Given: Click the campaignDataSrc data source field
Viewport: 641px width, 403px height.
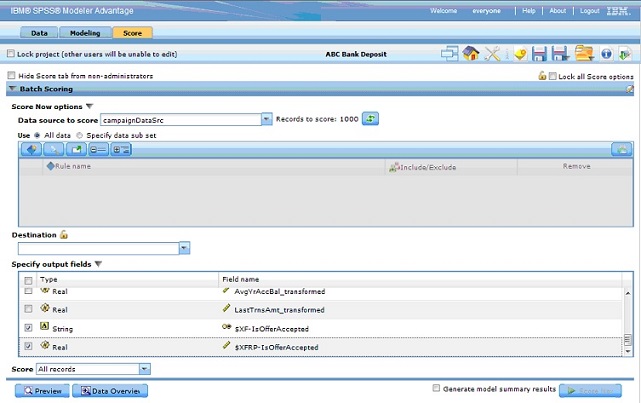Looking at the screenshot, I should tap(181, 119).
